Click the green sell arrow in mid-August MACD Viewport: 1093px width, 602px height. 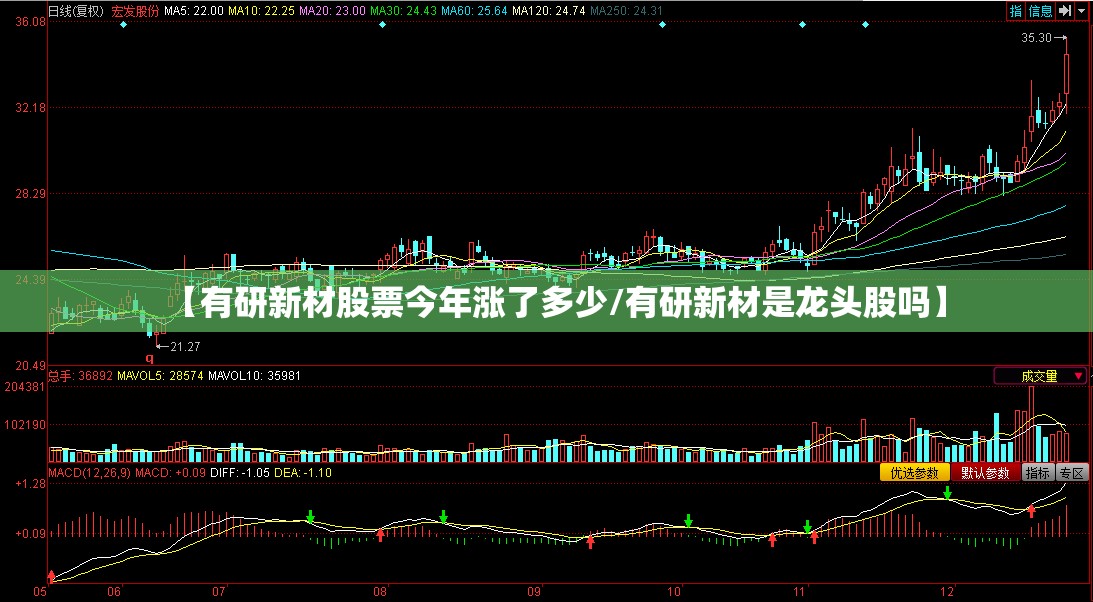tap(443, 517)
